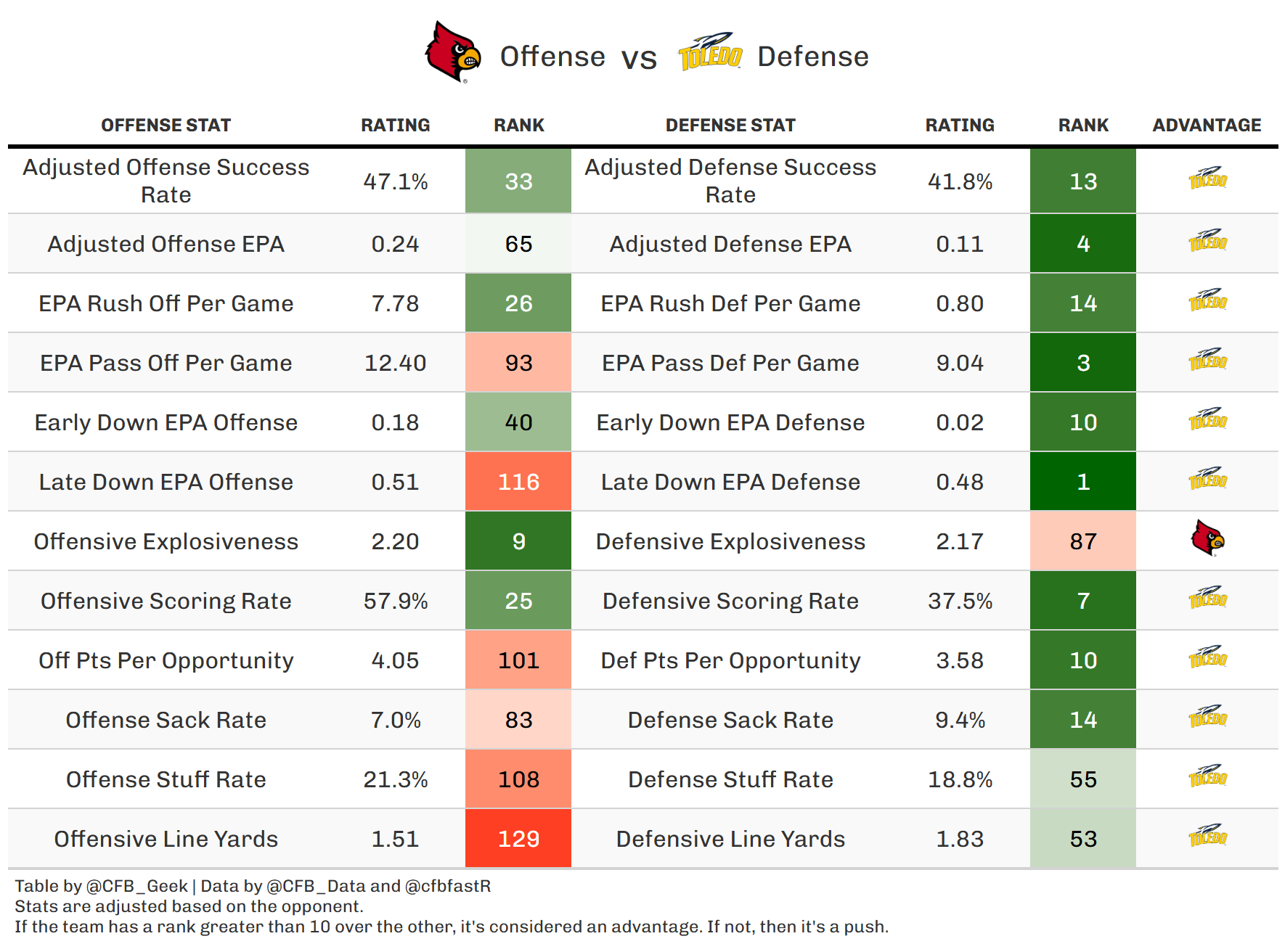
Task: Click the Toledo logo in the title
Action: click(x=710, y=53)
